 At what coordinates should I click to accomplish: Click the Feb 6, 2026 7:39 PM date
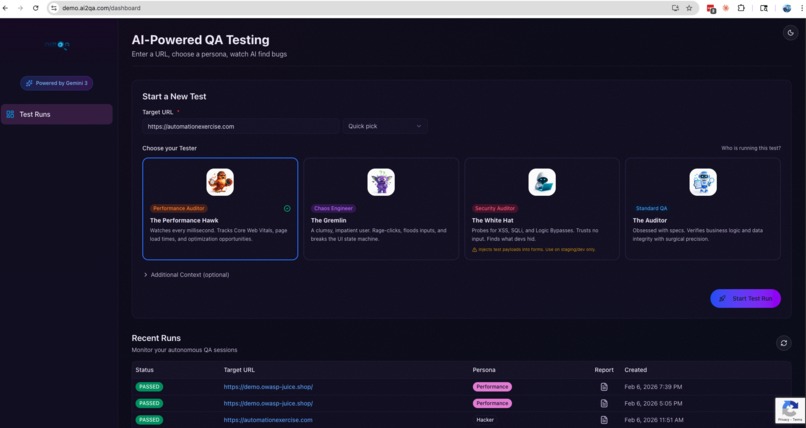[653, 387]
